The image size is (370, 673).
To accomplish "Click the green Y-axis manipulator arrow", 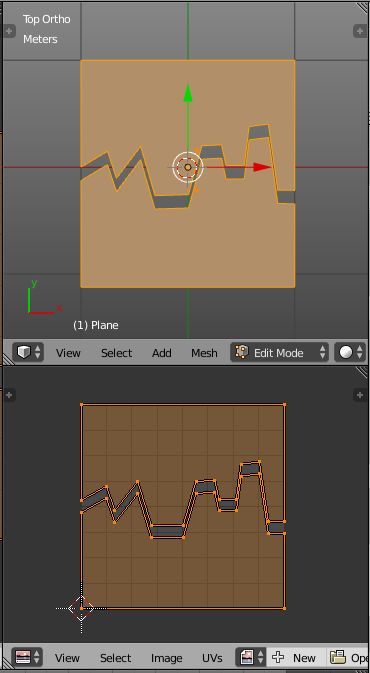I will pyautogui.click(x=188, y=93).
